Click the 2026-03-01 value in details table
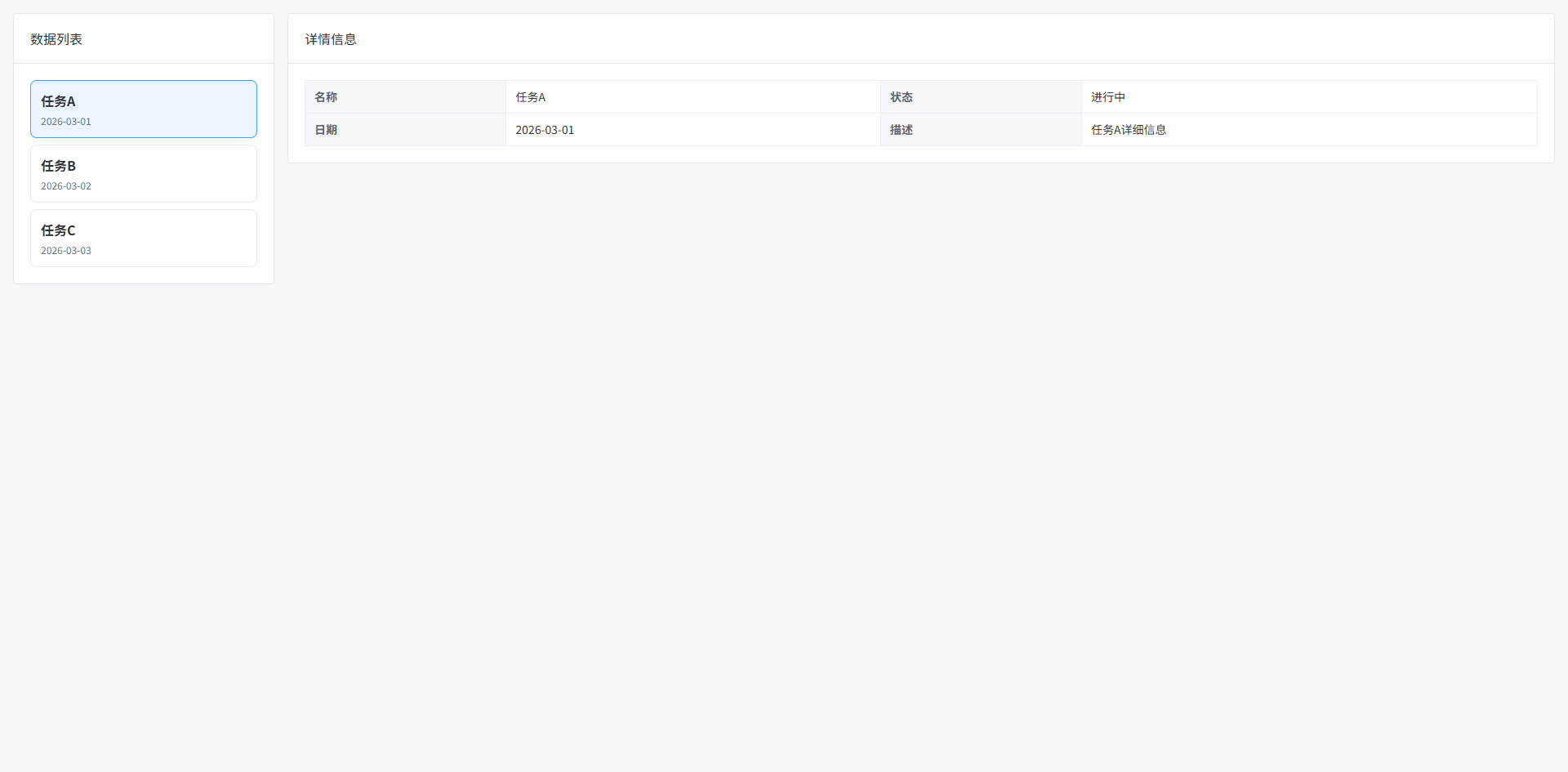The width and height of the screenshot is (1568, 772). pos(545,130)
